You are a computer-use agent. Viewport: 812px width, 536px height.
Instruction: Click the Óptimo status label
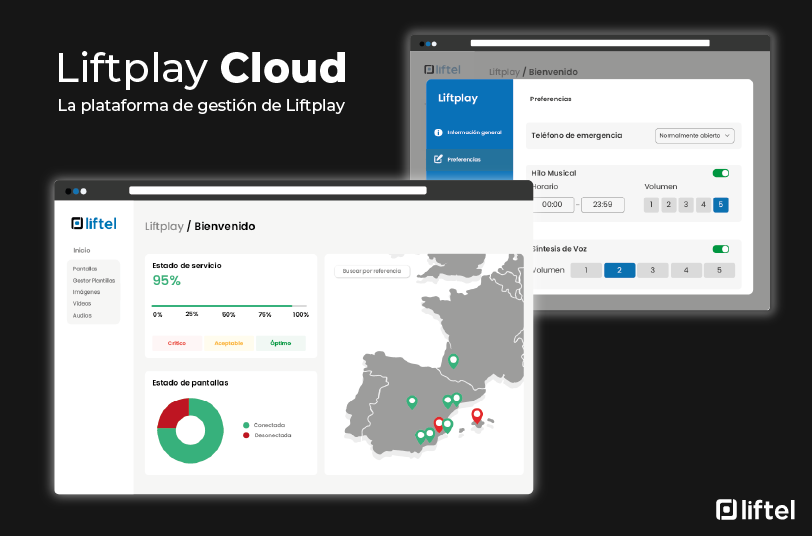pyautogui.click(x=281, y=343)
